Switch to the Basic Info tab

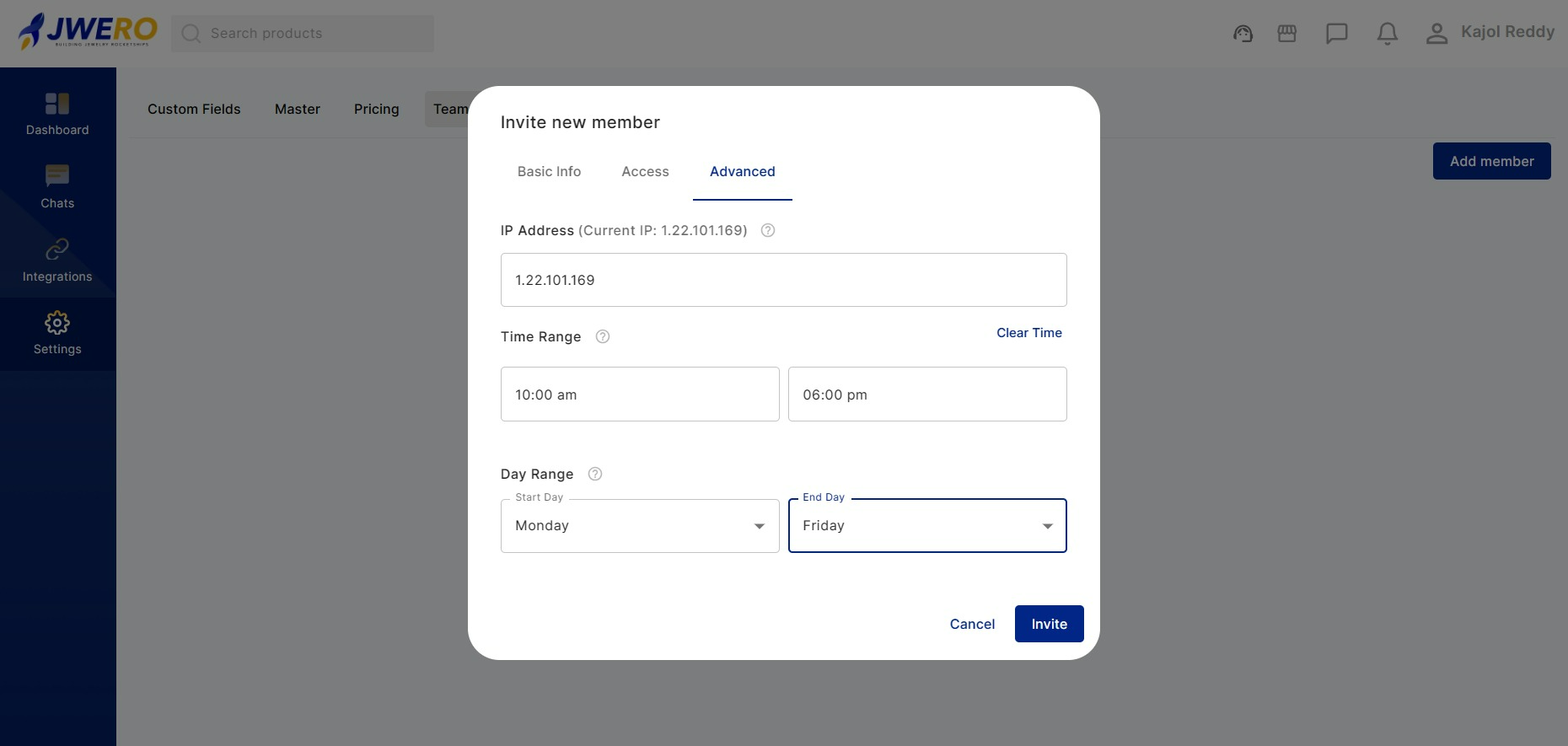pos(549,172)
